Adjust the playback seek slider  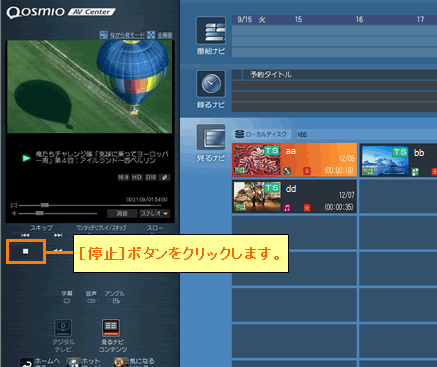(45, 205)
